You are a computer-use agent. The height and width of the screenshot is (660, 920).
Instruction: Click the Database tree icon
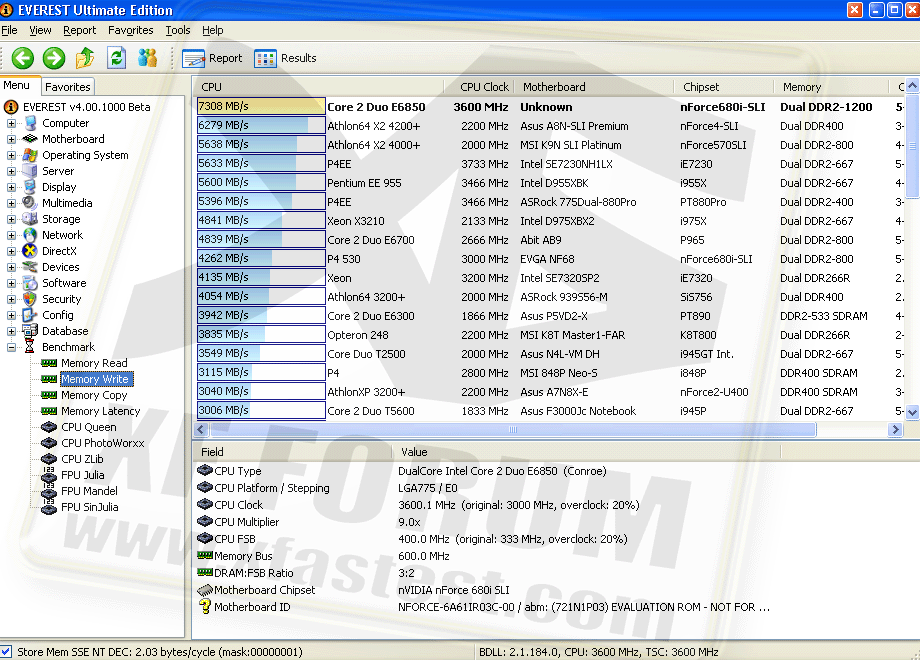click(x=30, y=331)
